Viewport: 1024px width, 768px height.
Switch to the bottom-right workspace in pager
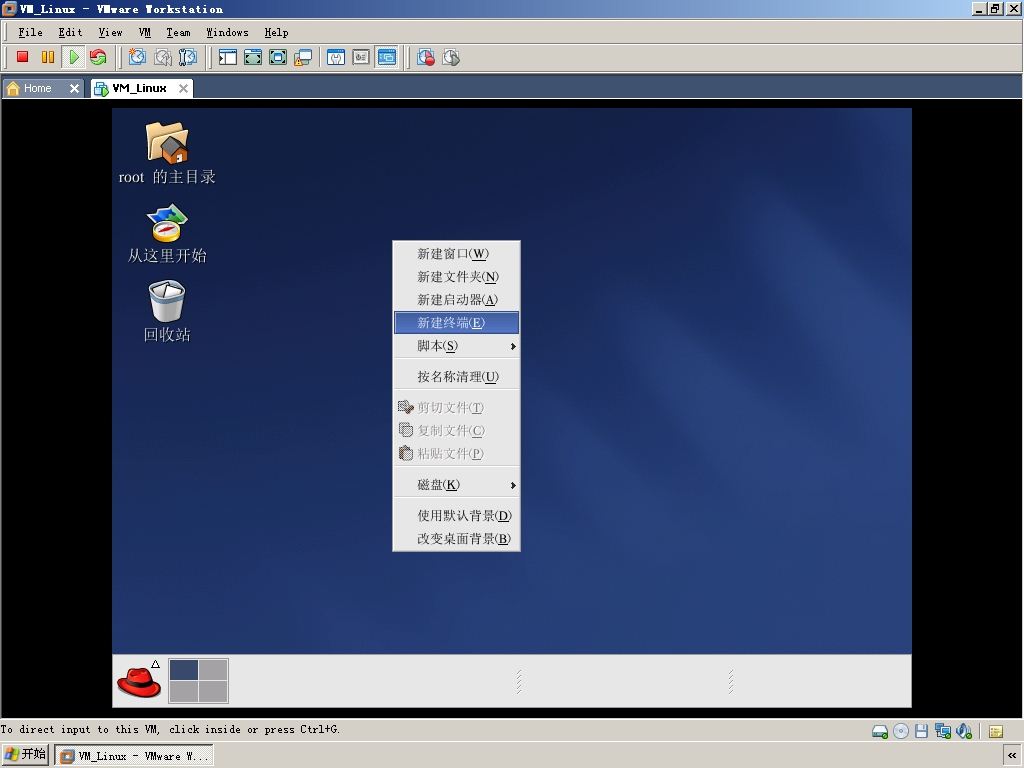pos(214,692)
